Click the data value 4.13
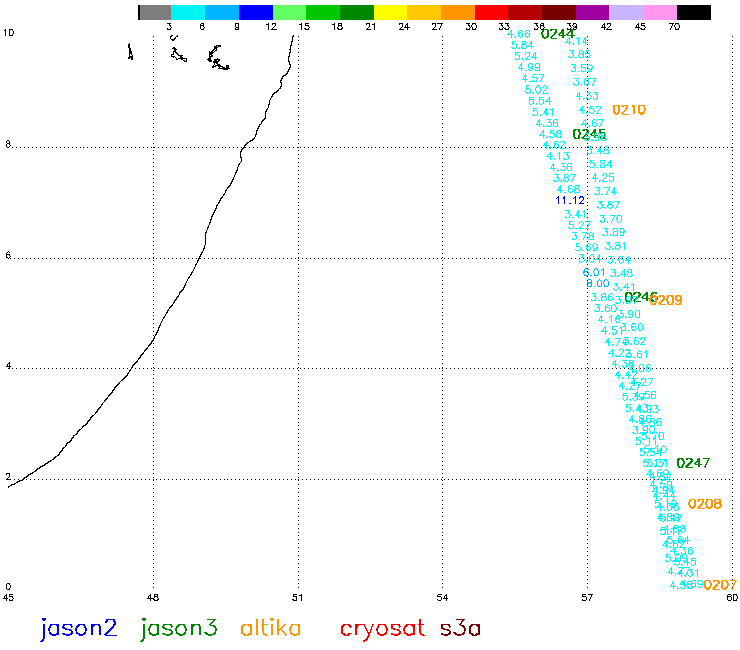 pos(558,156)
